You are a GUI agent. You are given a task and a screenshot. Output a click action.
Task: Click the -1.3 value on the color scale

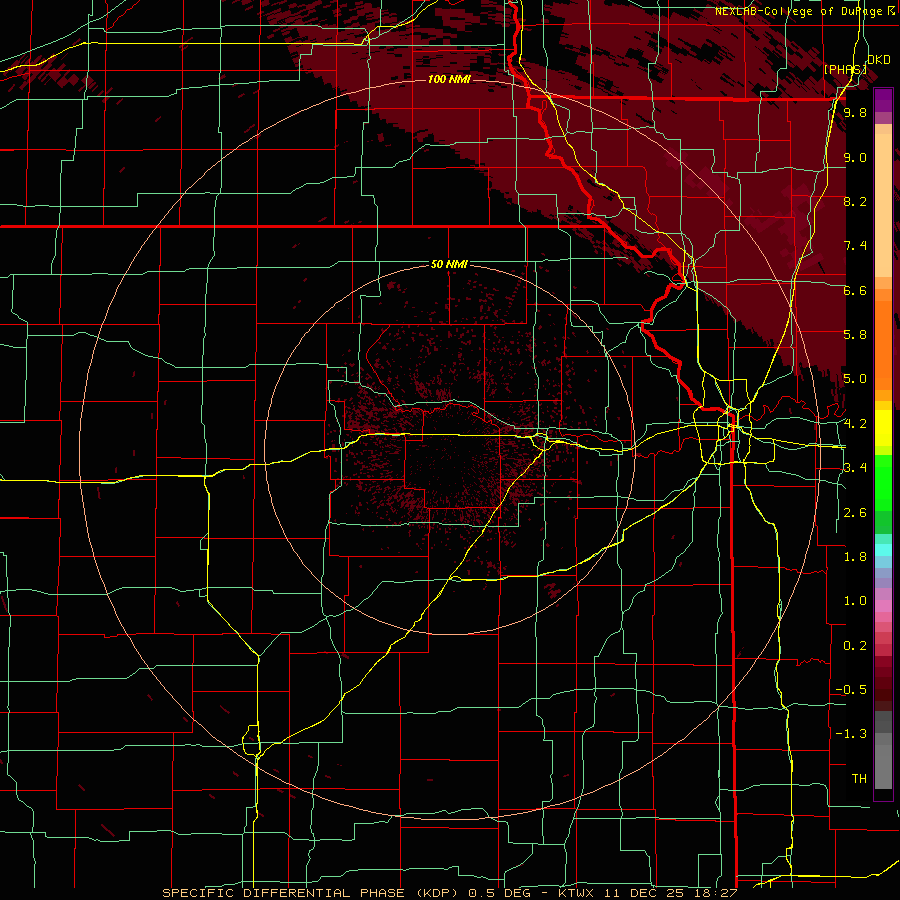[851, 734]
